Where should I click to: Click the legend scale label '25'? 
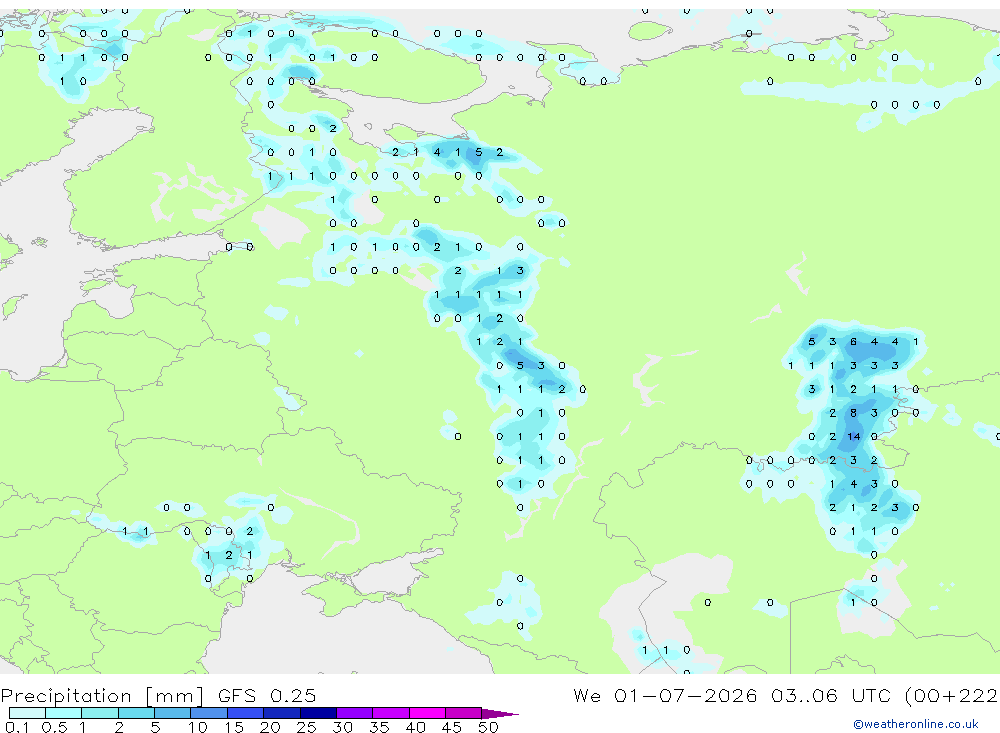click(x=307, y=727)
